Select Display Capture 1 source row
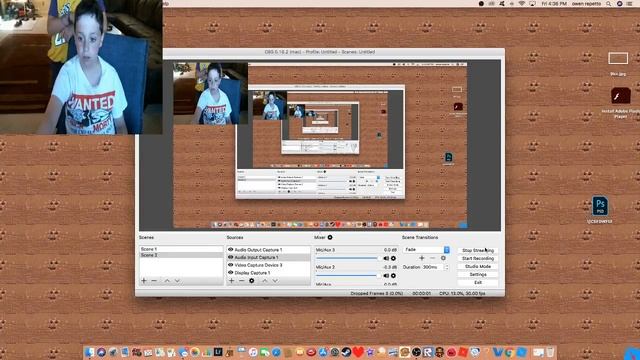The image size is (640, 360). click(x=269, y=272)
